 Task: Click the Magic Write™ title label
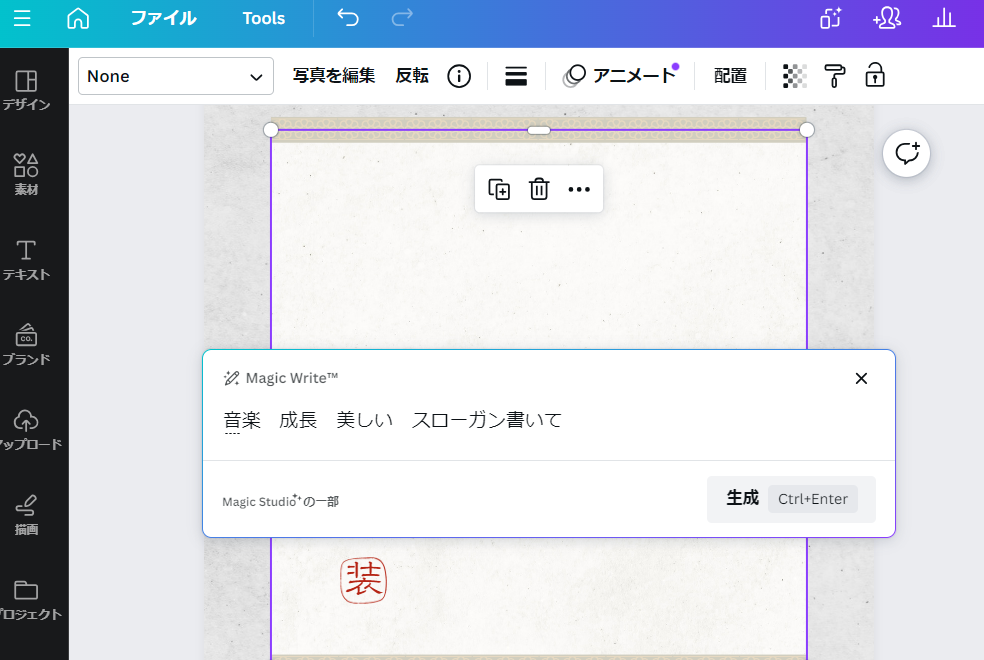click(292, 378)
